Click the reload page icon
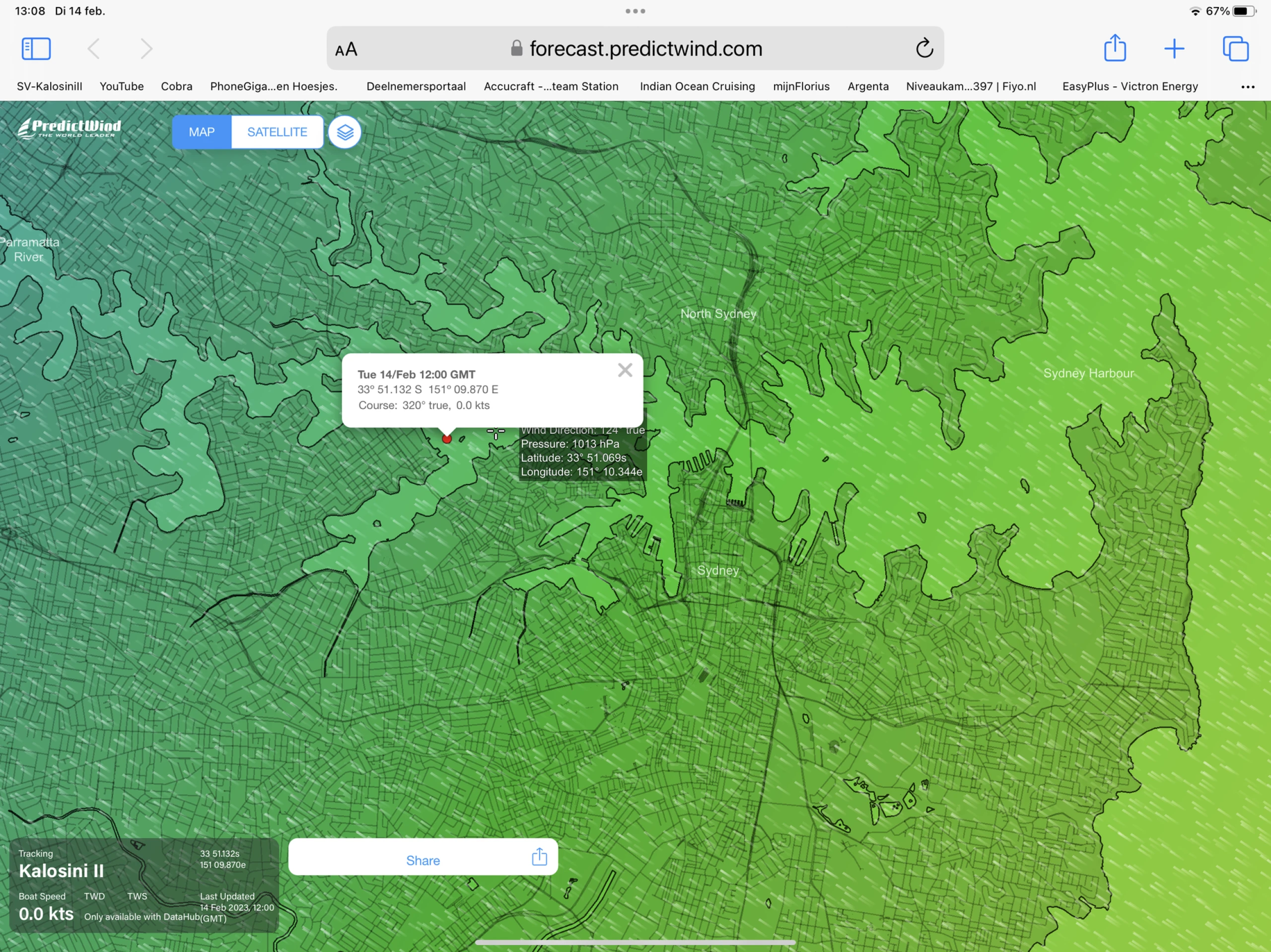This screenshot has width=1271, height=952. click(x=924, y=49)
